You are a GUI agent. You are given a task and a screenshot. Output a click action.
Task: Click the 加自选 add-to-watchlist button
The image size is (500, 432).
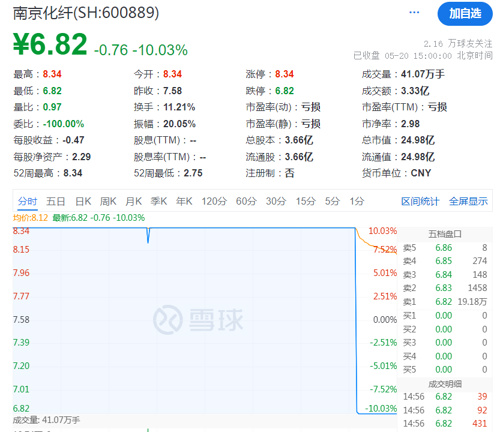pos(465,14)
